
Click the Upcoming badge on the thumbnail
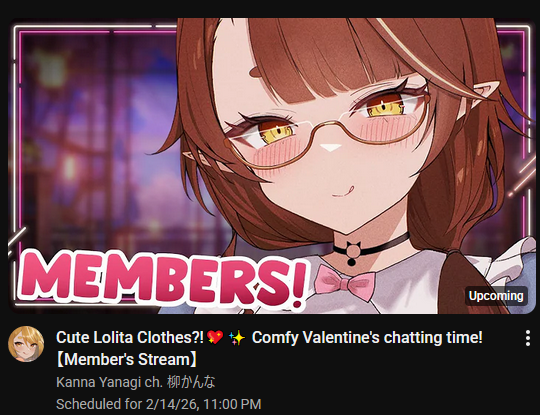coord(496,296)
